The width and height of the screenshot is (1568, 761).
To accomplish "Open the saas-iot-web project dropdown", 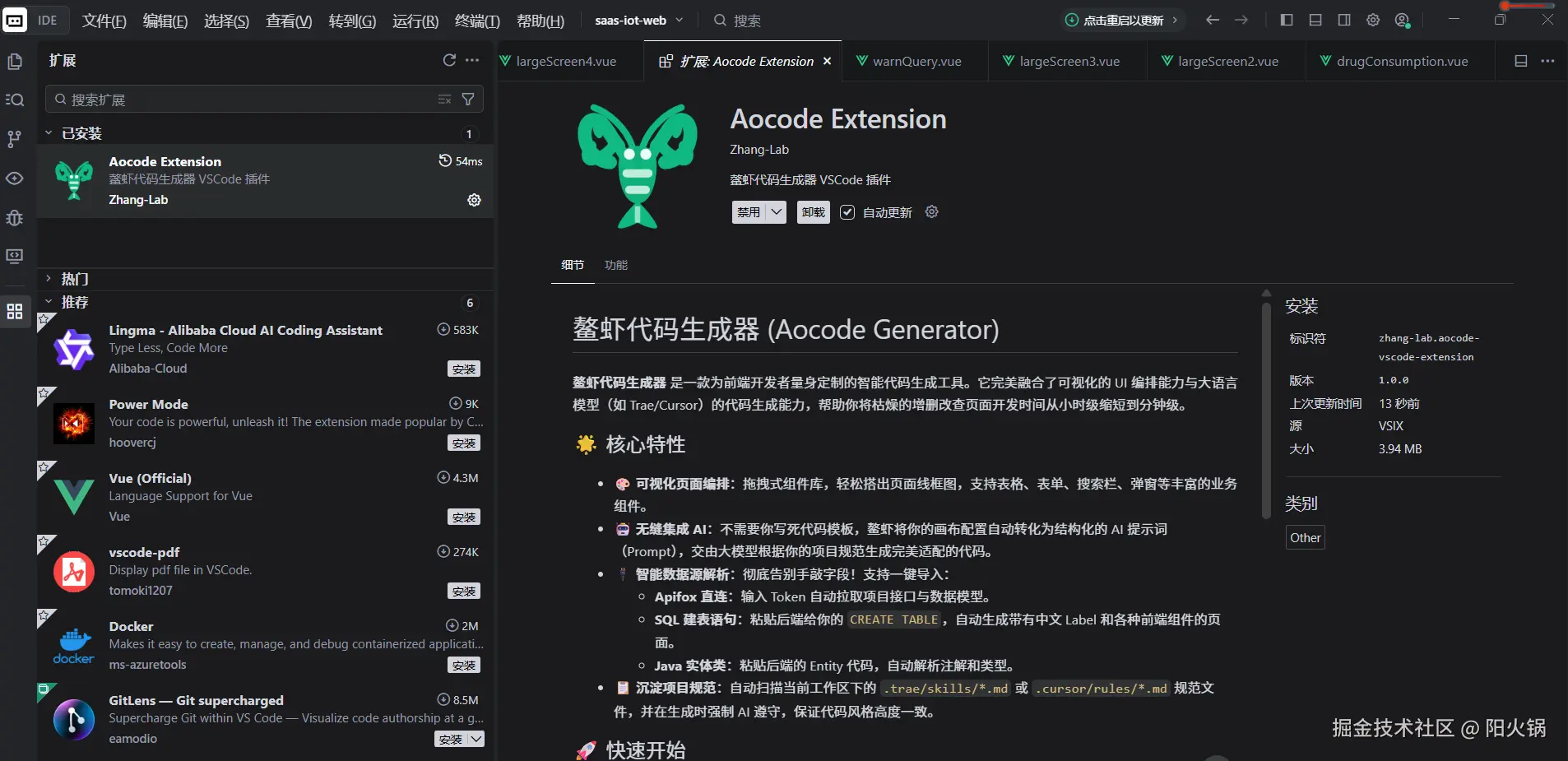I will pyautogui.click(x=639, y=20).
